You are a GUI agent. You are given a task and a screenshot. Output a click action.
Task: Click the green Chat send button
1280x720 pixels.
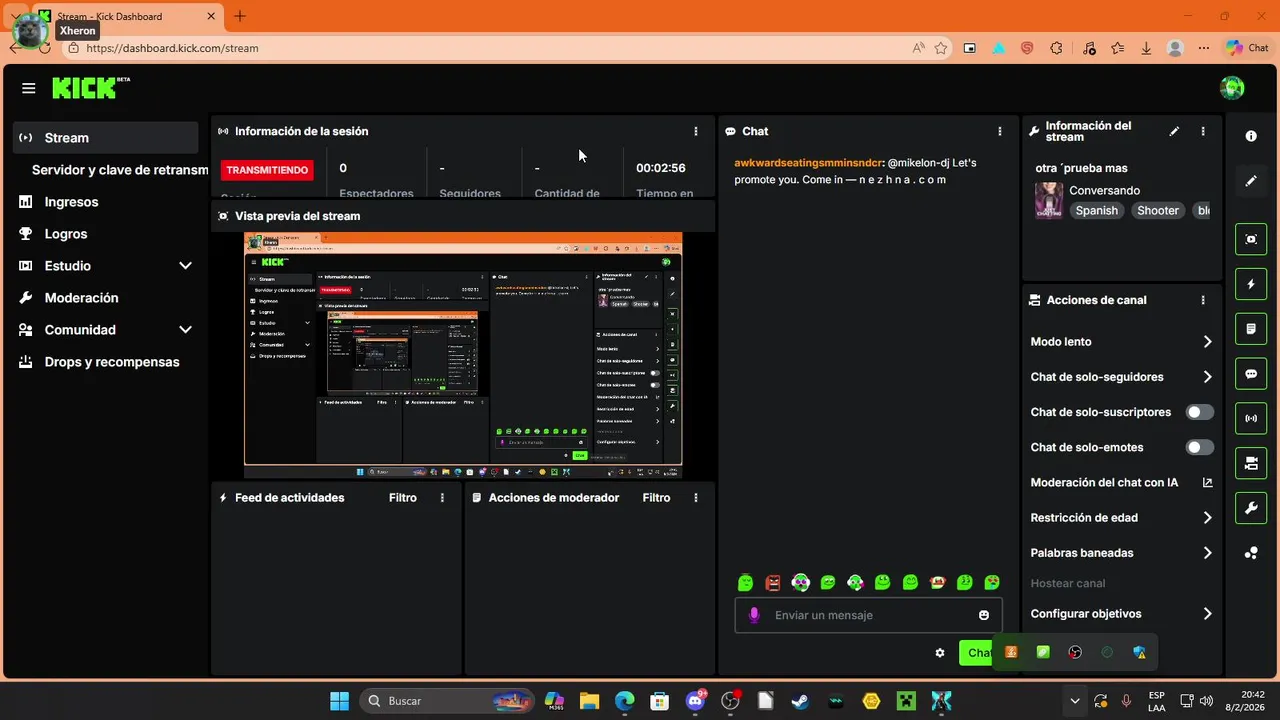976,653
